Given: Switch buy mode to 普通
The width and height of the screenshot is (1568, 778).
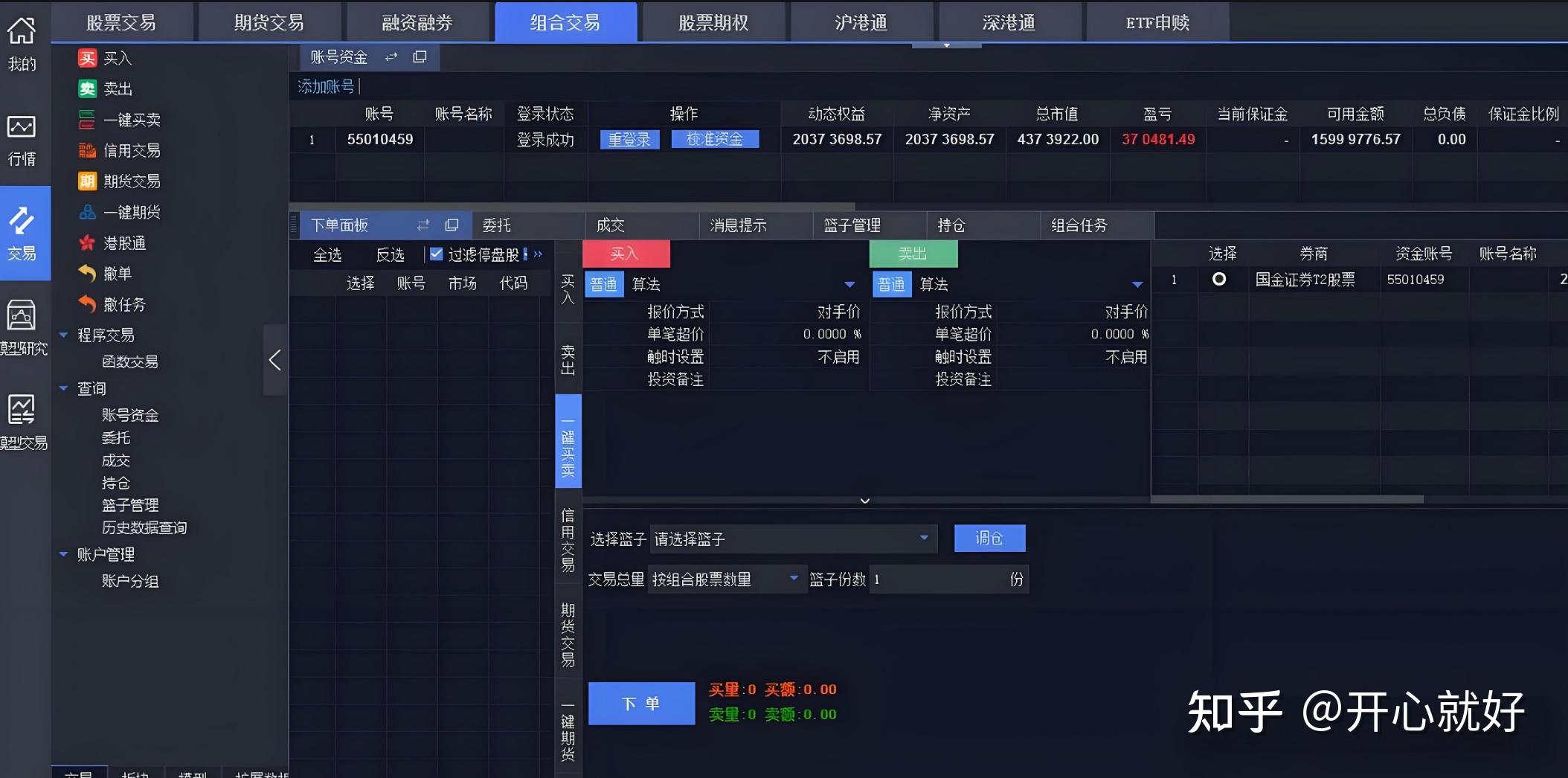Looking at the screenshot, I should 603,283.
